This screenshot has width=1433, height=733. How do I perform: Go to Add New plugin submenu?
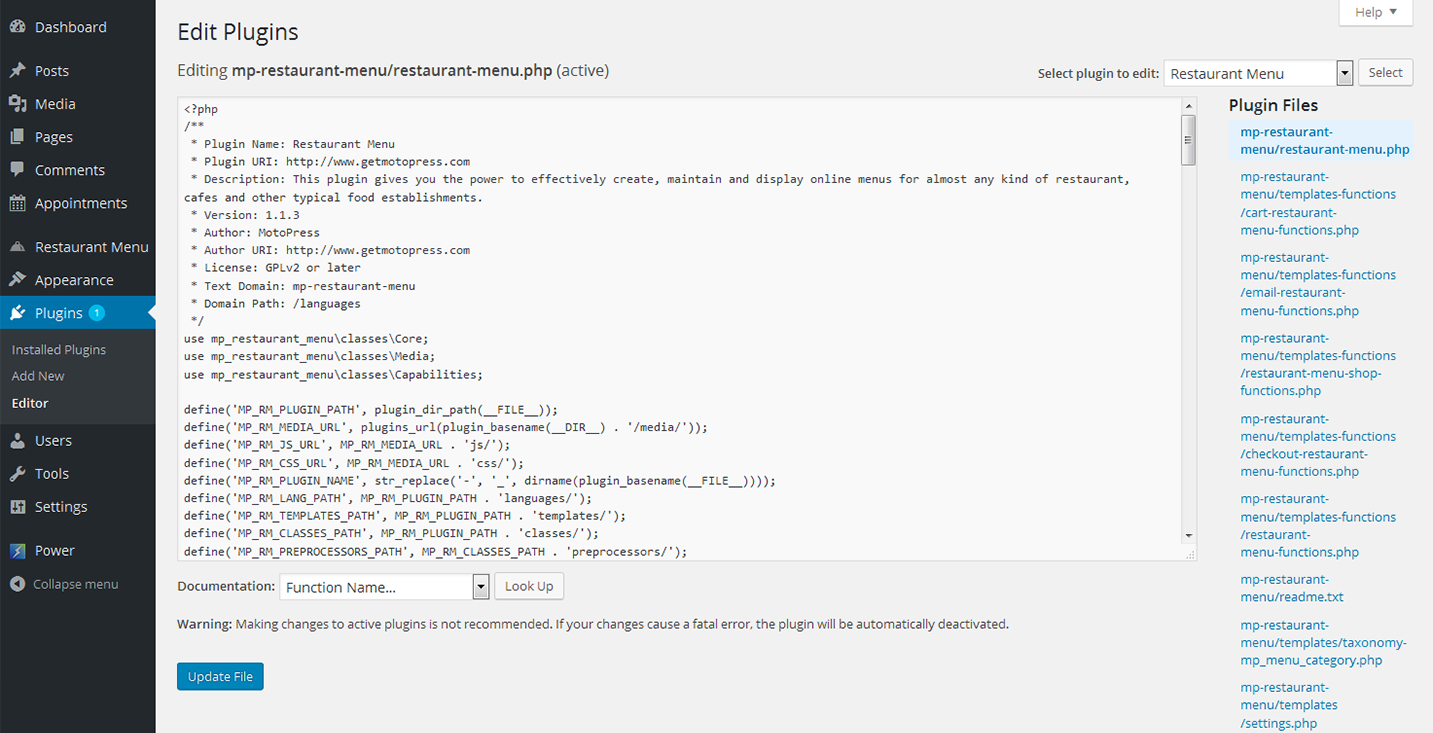click(38, 376)
